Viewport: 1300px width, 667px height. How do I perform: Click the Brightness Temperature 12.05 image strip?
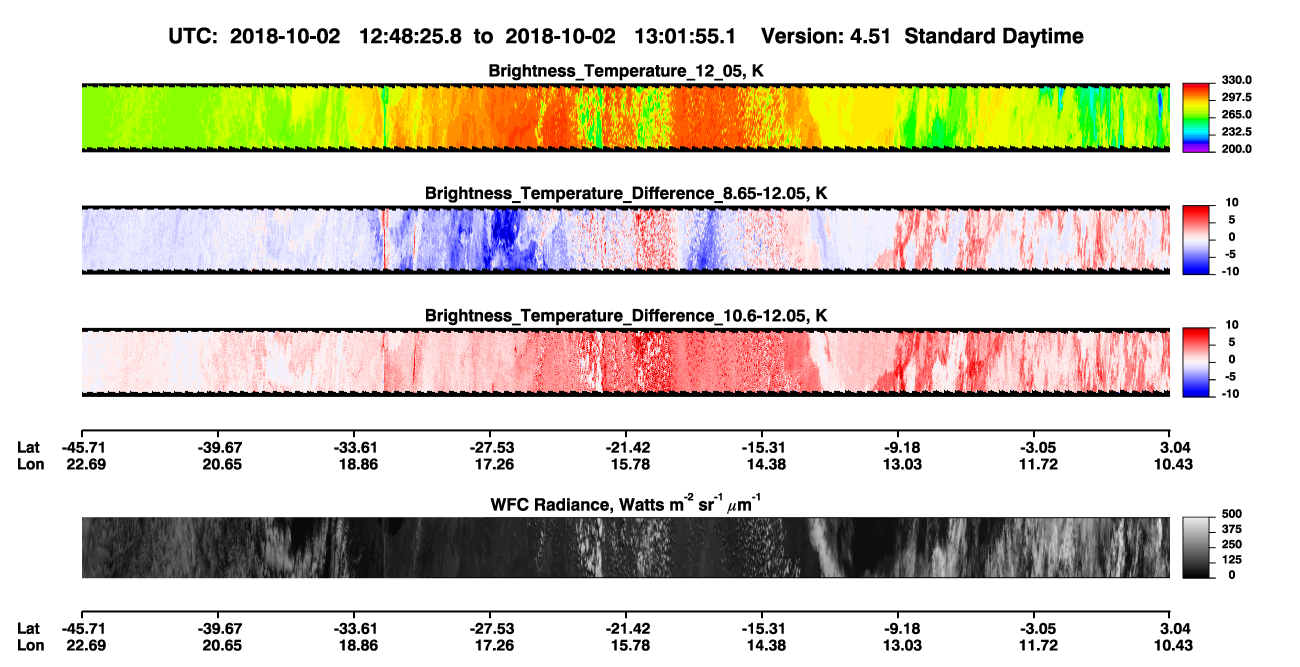(626, 118)
